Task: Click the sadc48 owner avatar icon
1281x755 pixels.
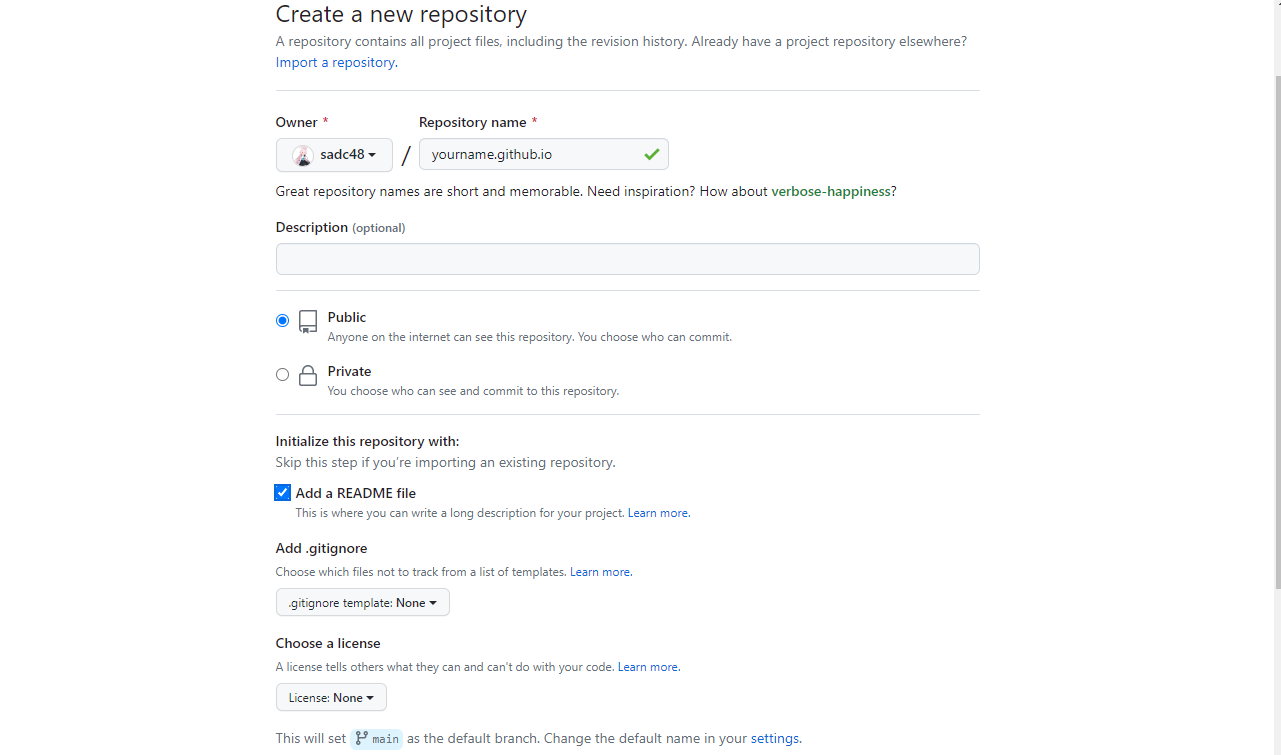Action: click(303, 155)
